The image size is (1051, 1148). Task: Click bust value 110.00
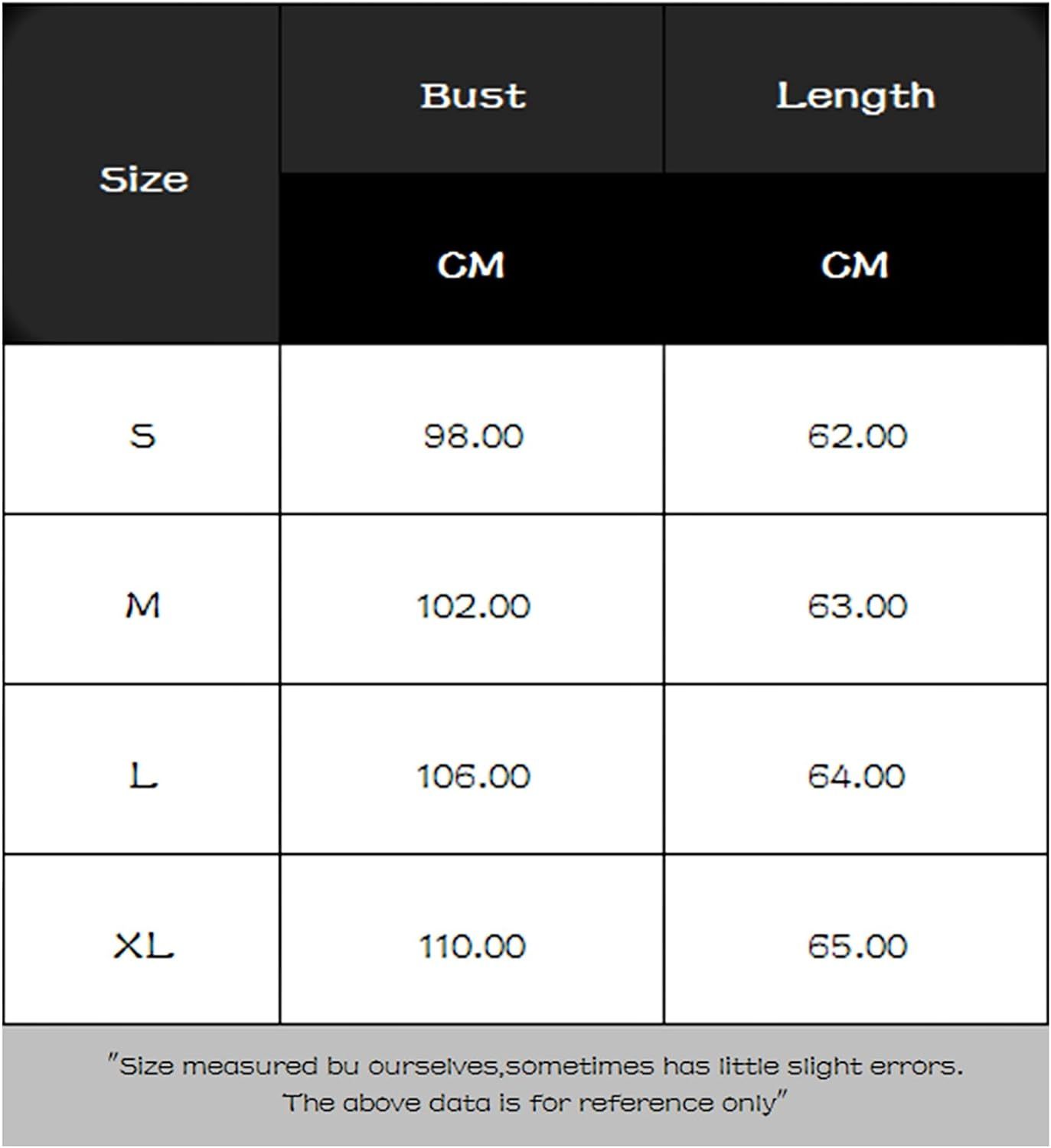coord(473,947)
